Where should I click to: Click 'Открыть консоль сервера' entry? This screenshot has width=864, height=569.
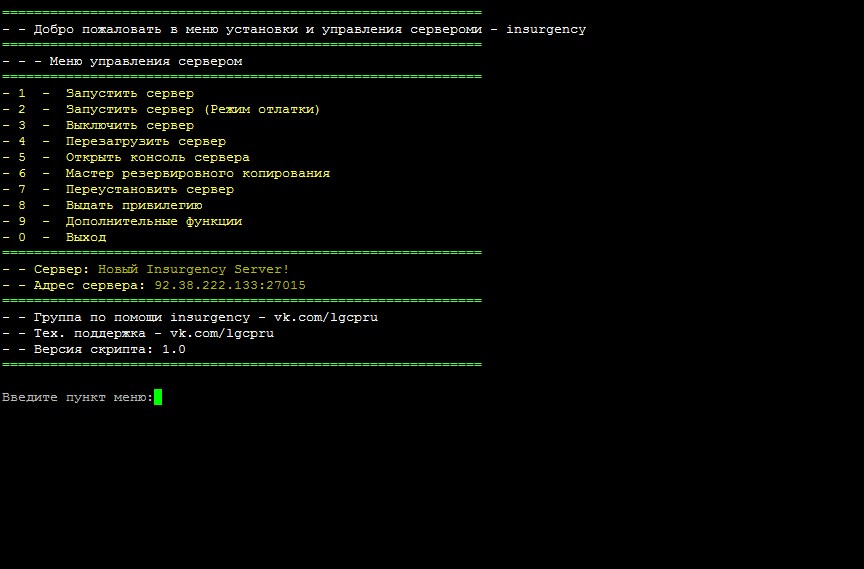[157, 157]
